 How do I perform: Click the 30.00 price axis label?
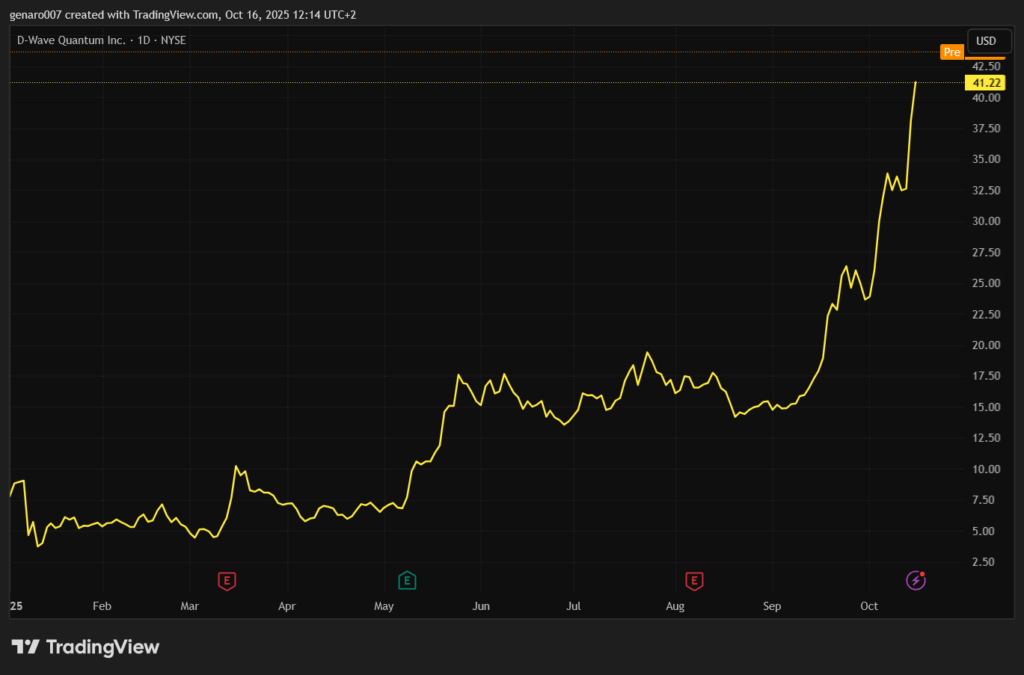(985, 222)
